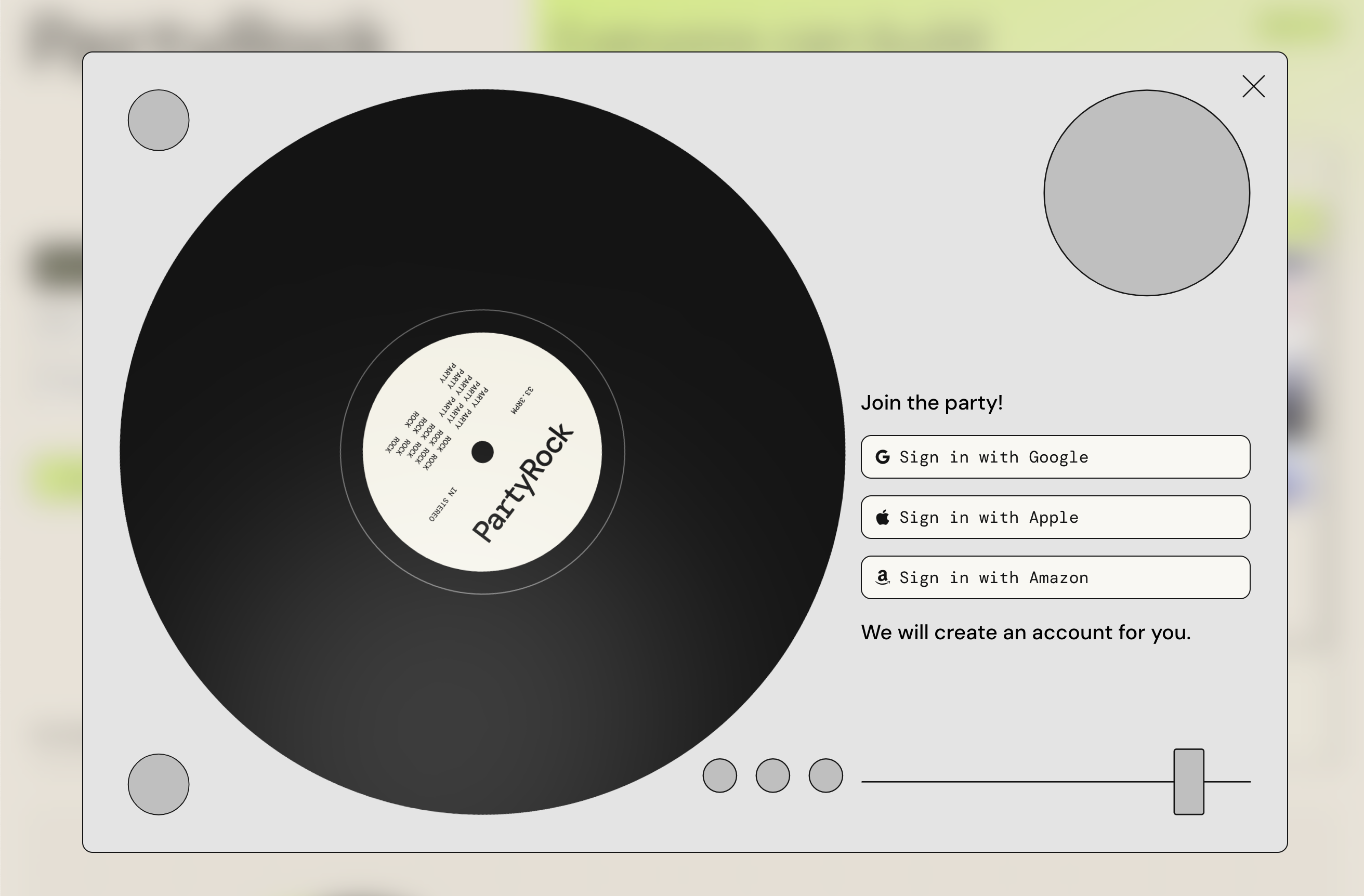The image size is (1364, 896).
Task: Sign in with Amazon
Action: click(x=1055, y=577)
